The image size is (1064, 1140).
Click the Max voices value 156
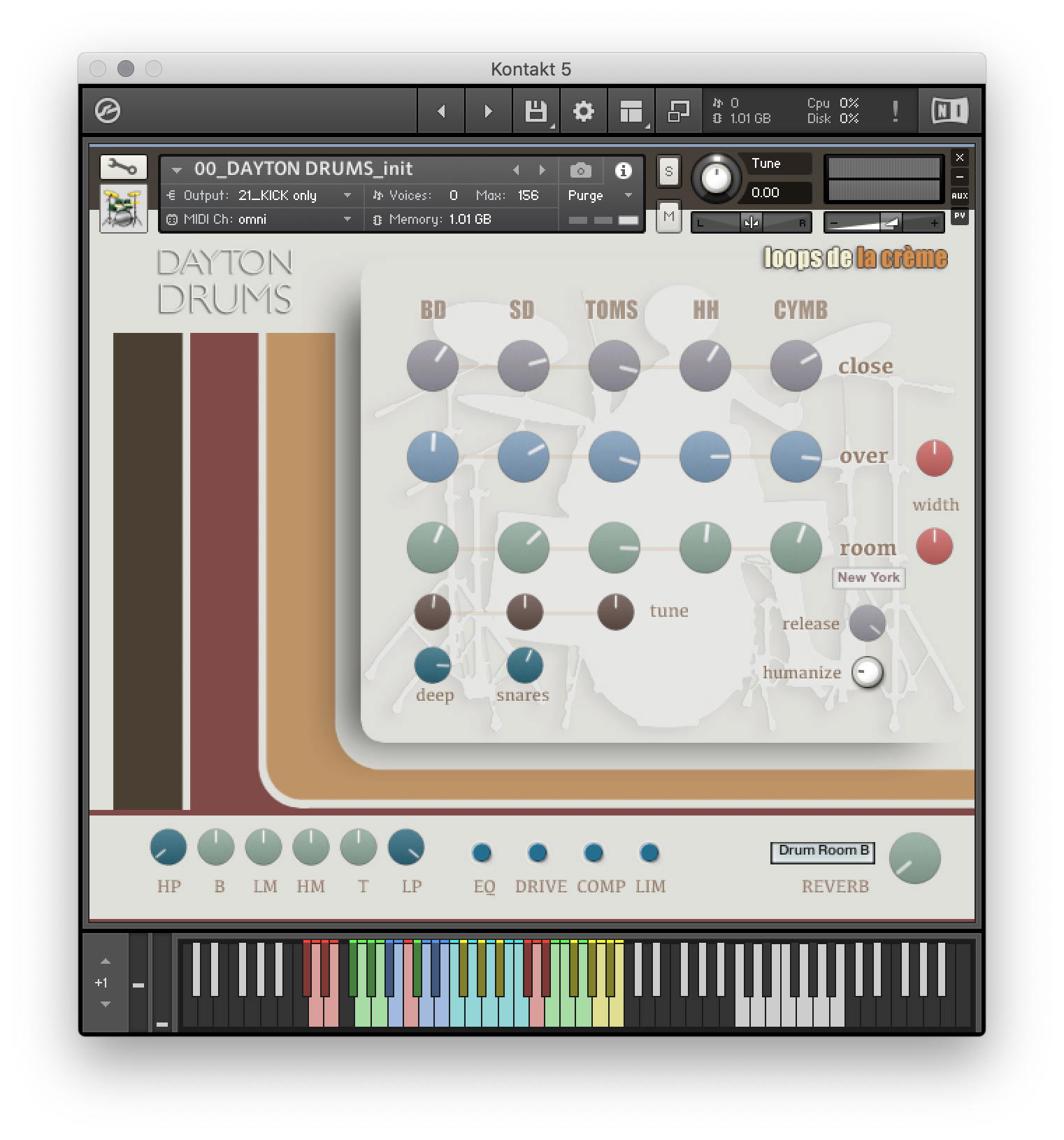529,196
